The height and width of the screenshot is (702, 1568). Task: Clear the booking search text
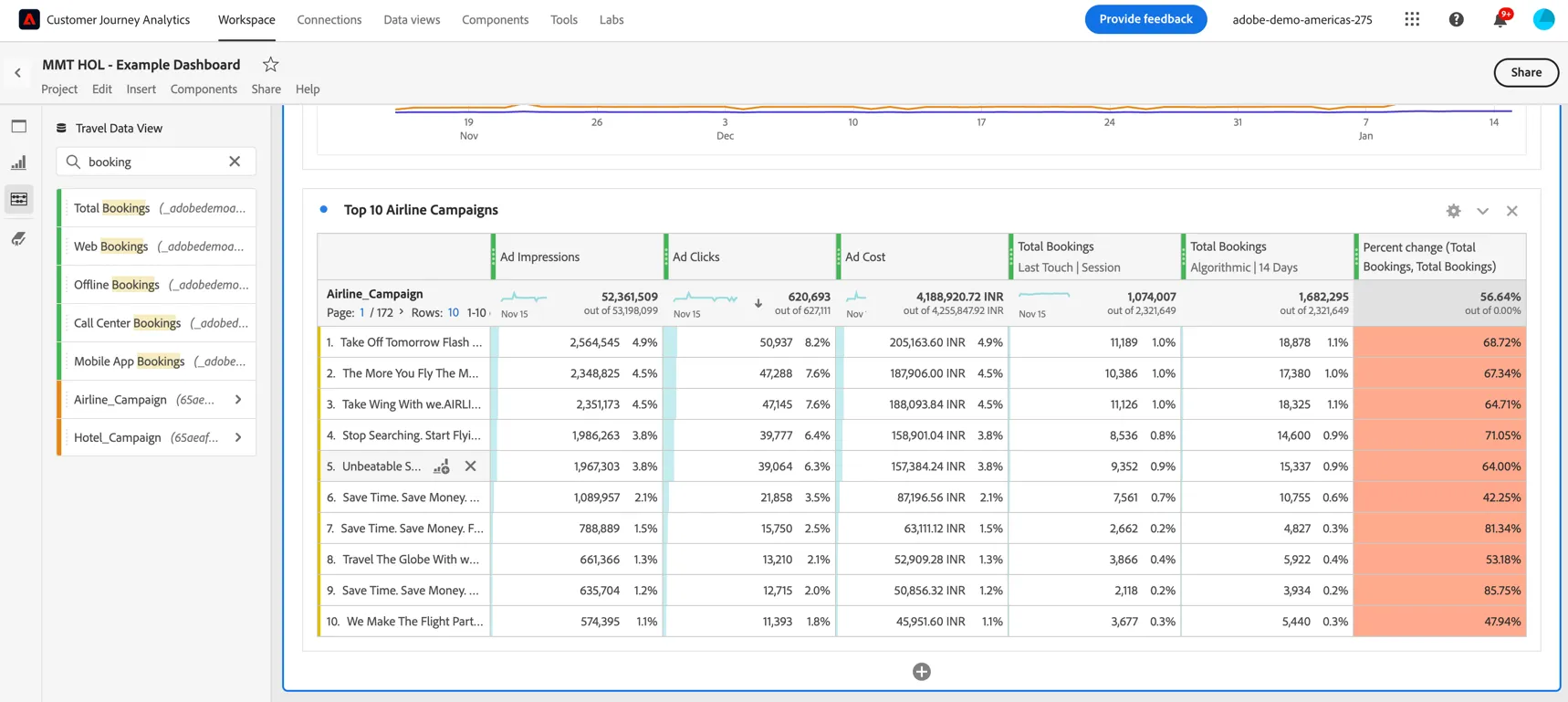[235, 162]
